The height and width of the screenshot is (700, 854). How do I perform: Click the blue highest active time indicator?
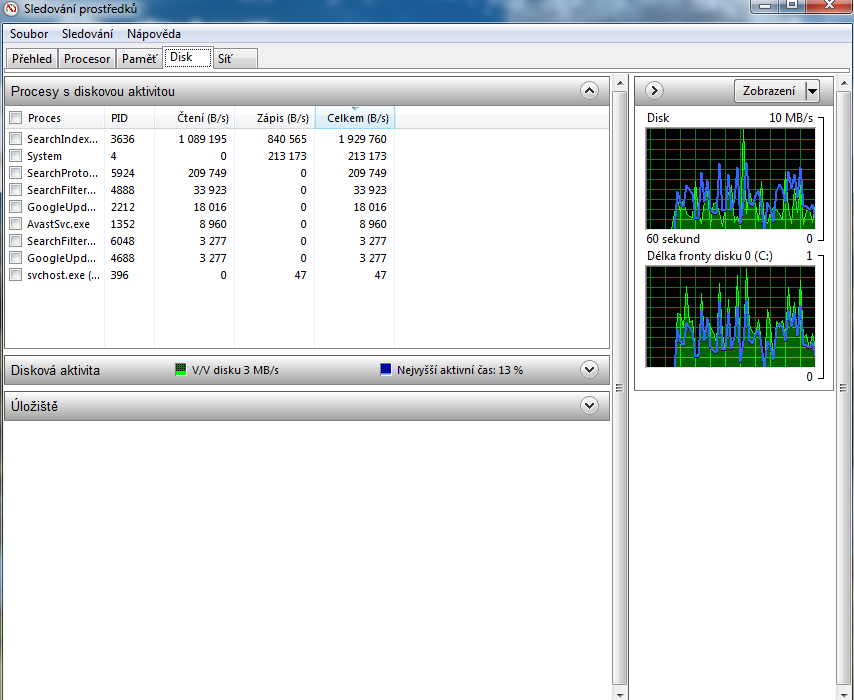coord(386,370)
